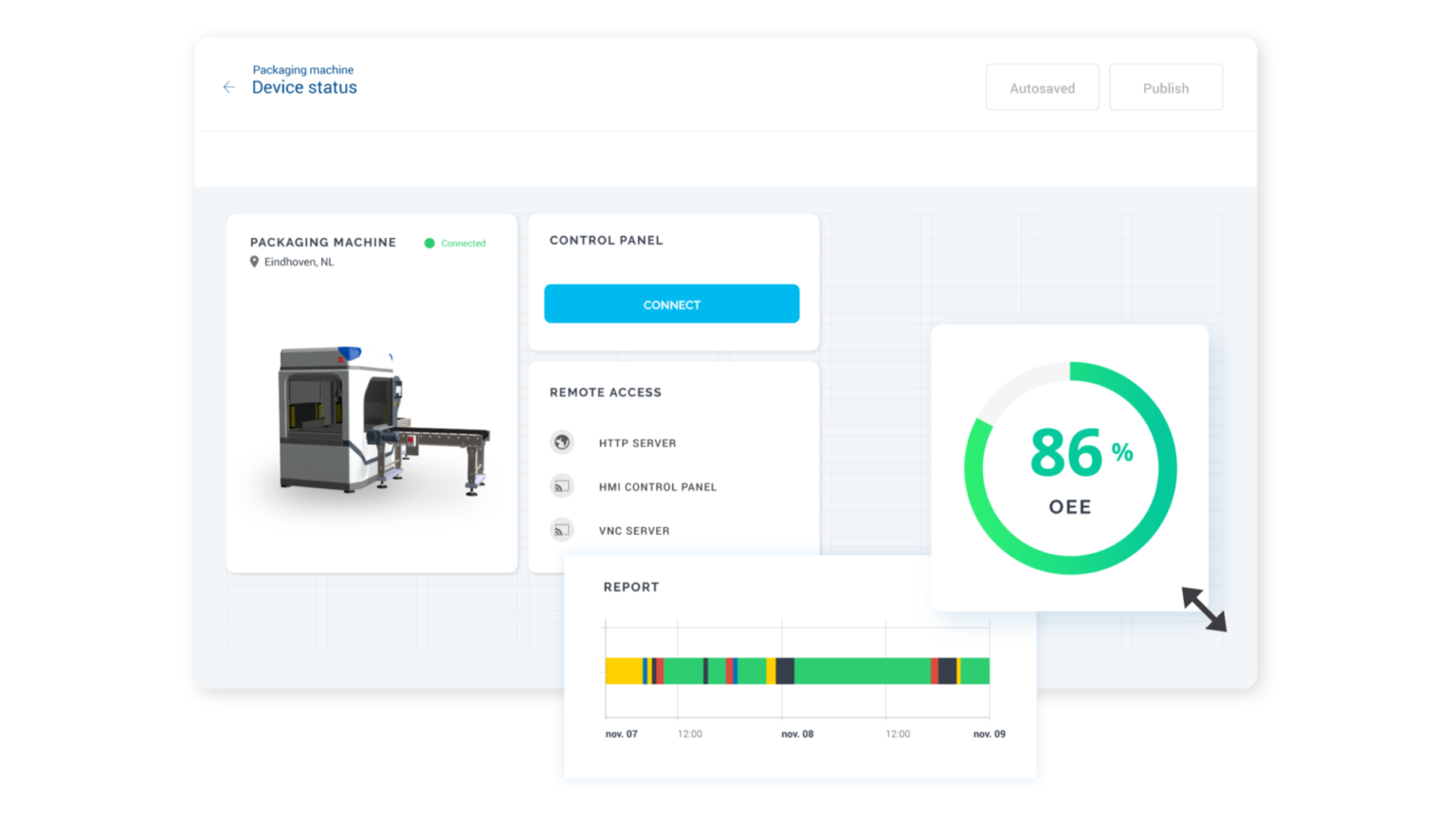Click the back arrow navigation icon

tap(227, 87)
